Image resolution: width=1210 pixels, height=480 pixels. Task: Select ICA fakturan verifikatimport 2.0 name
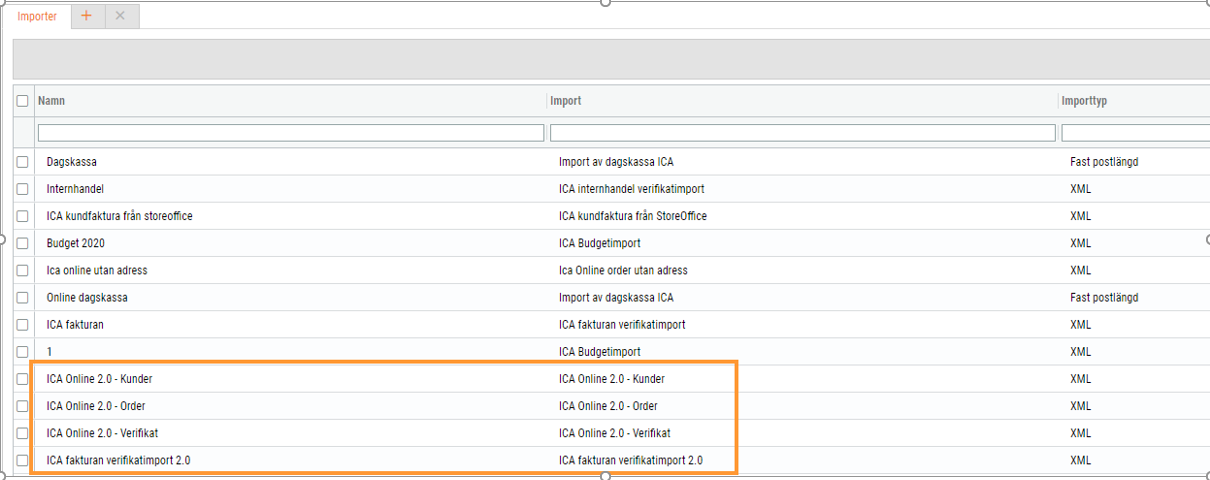118,461
